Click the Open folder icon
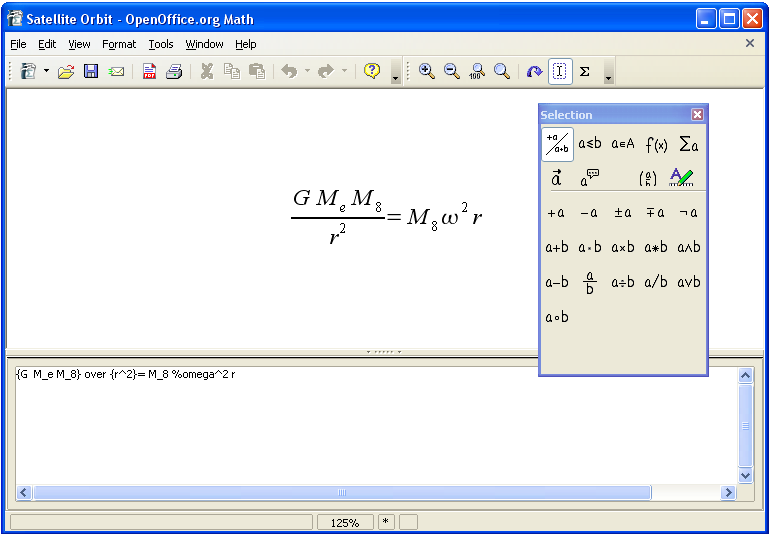The image size is (769, 534). (66, 72)
